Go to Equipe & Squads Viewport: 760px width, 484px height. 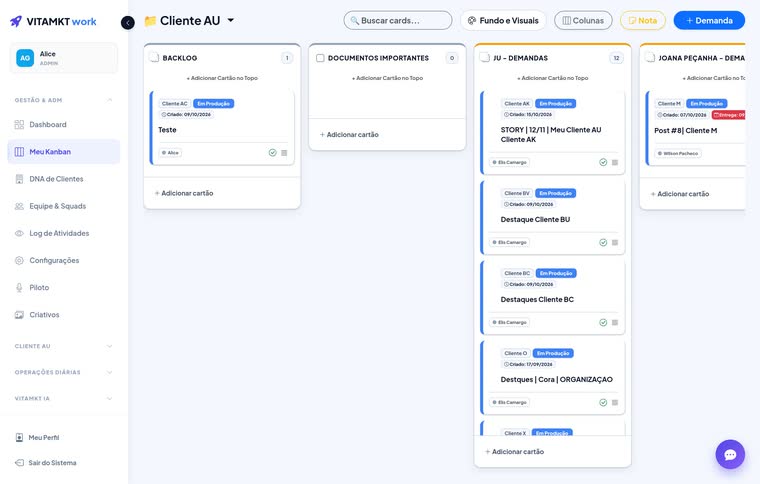tap(63, 206)
